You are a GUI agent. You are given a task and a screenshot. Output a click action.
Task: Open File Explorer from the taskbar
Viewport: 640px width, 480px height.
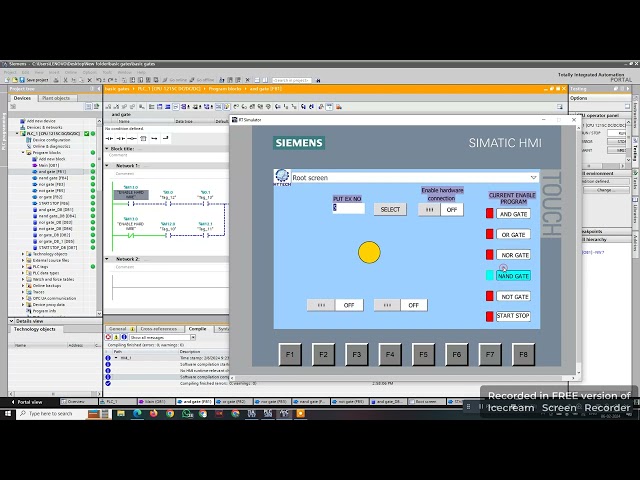coord(121,413)
